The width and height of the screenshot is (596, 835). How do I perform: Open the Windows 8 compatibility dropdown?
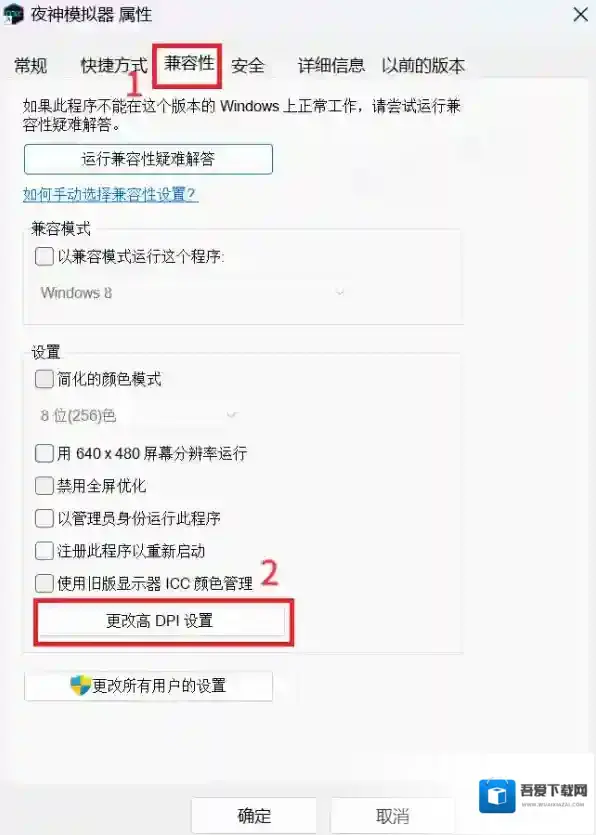click(192, 292)
